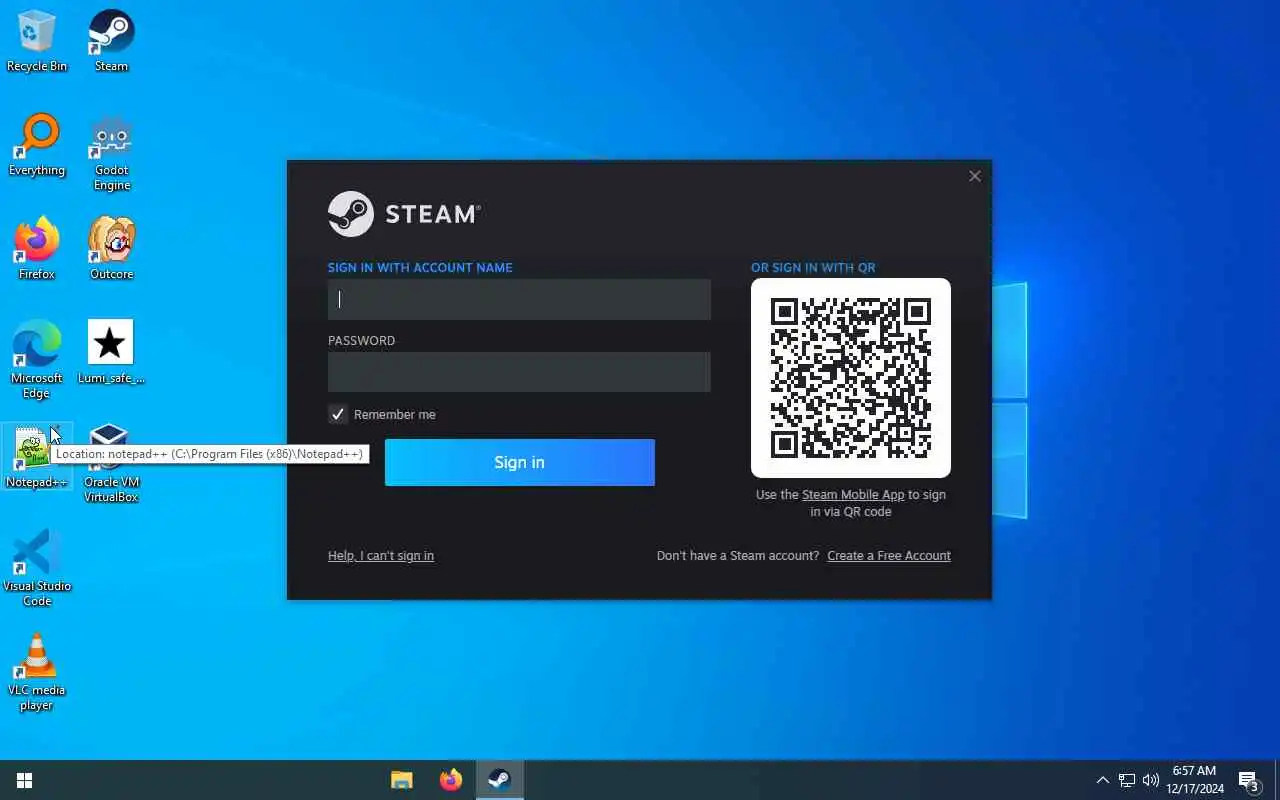Click the Sign in button
The image size is (1280, 800).
click(520, 462)
